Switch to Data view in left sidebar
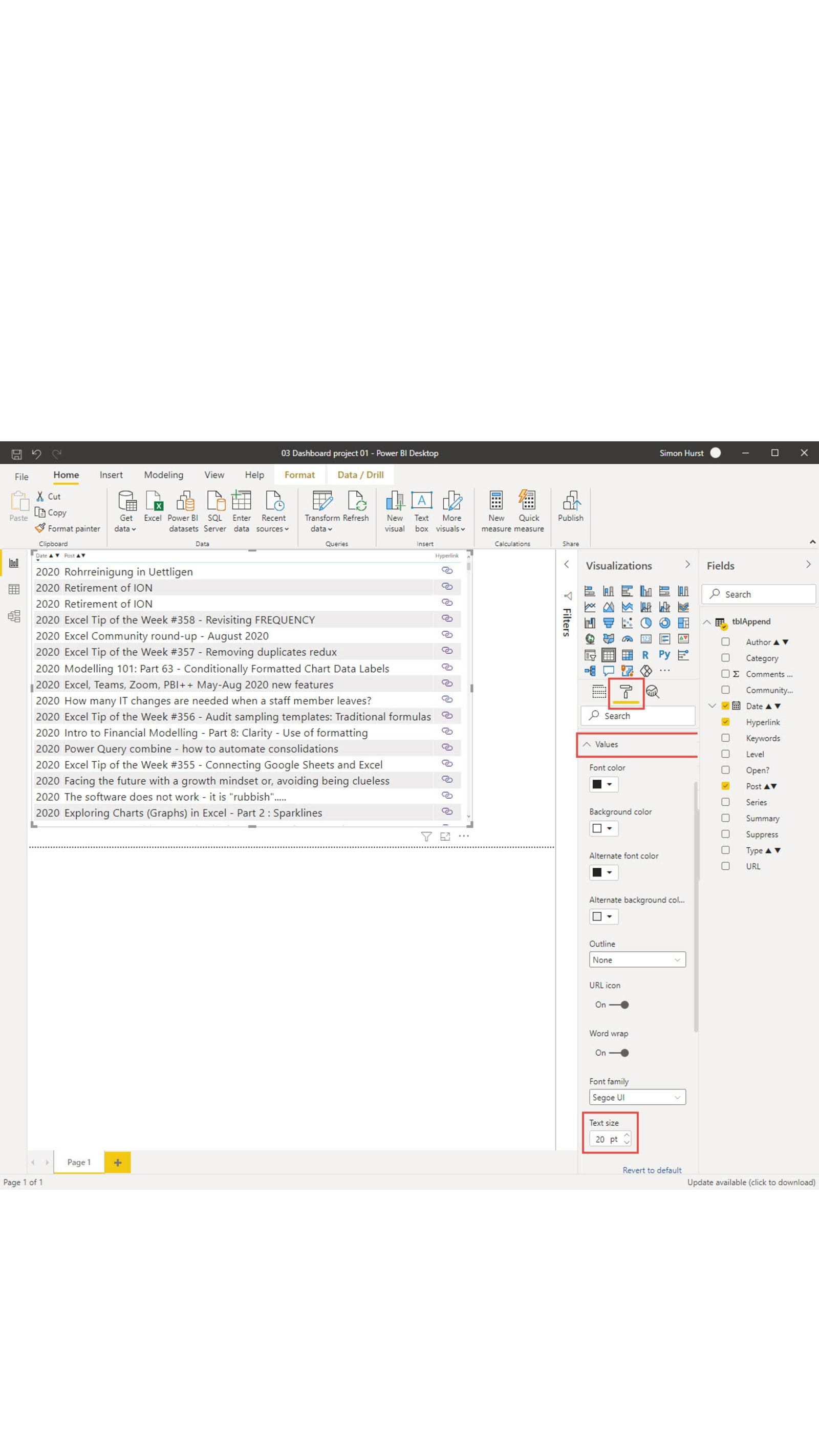Viewport: 819px width, 1456px height. 14,589
